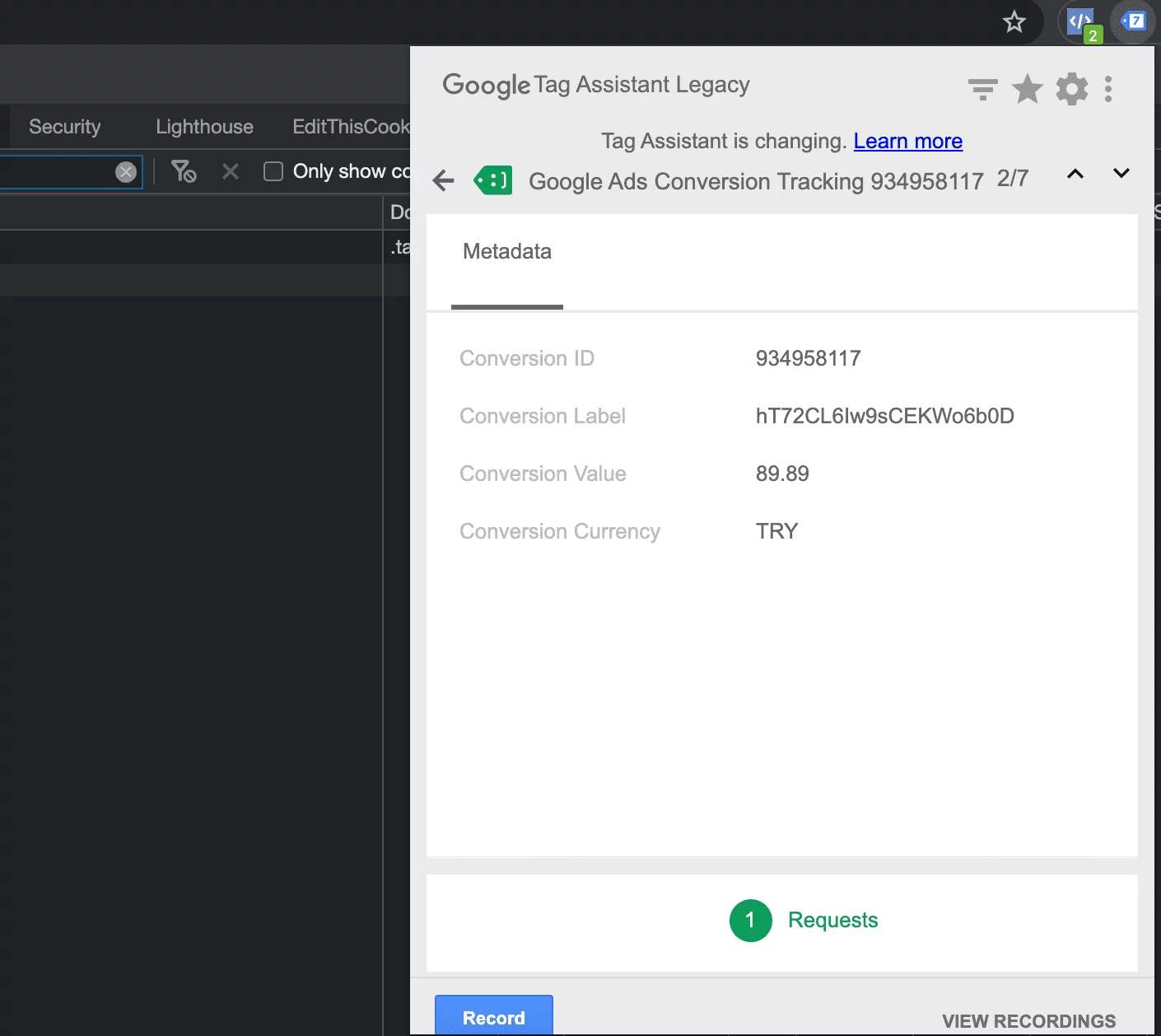Click the Conversion ID value 934958117

pyautogui.click(x=809, y=358)
